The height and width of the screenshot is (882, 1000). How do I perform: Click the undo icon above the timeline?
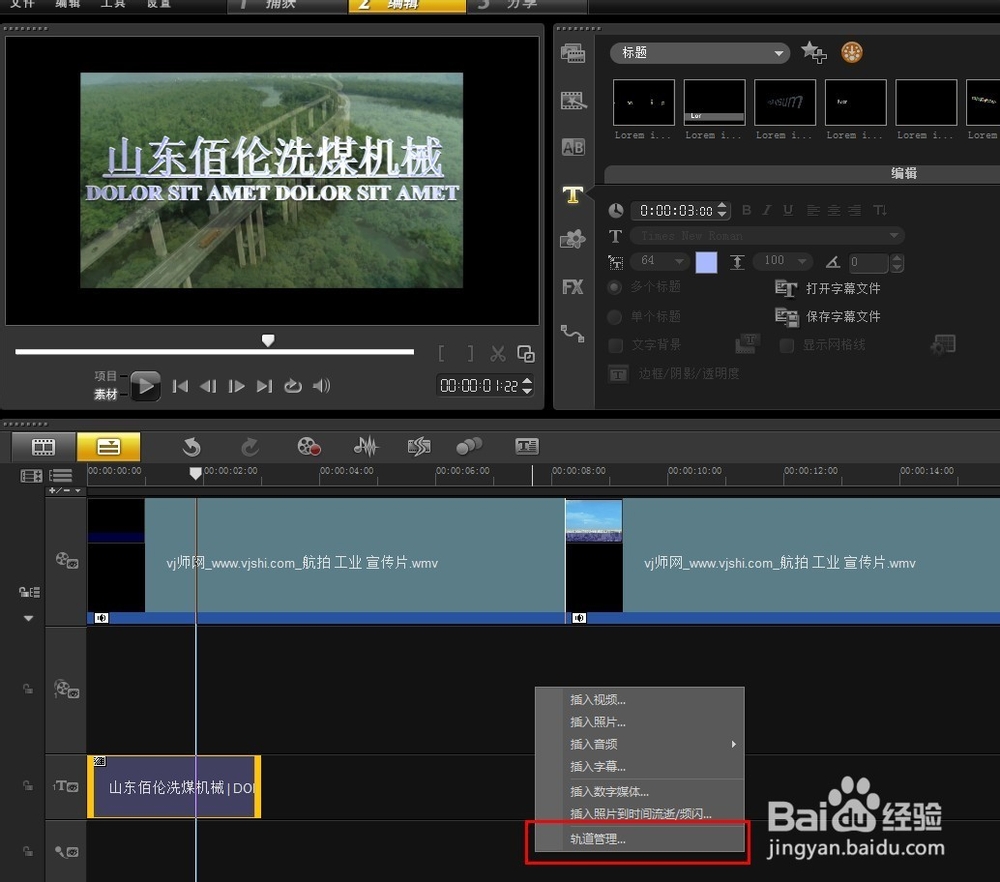[192, 447]
